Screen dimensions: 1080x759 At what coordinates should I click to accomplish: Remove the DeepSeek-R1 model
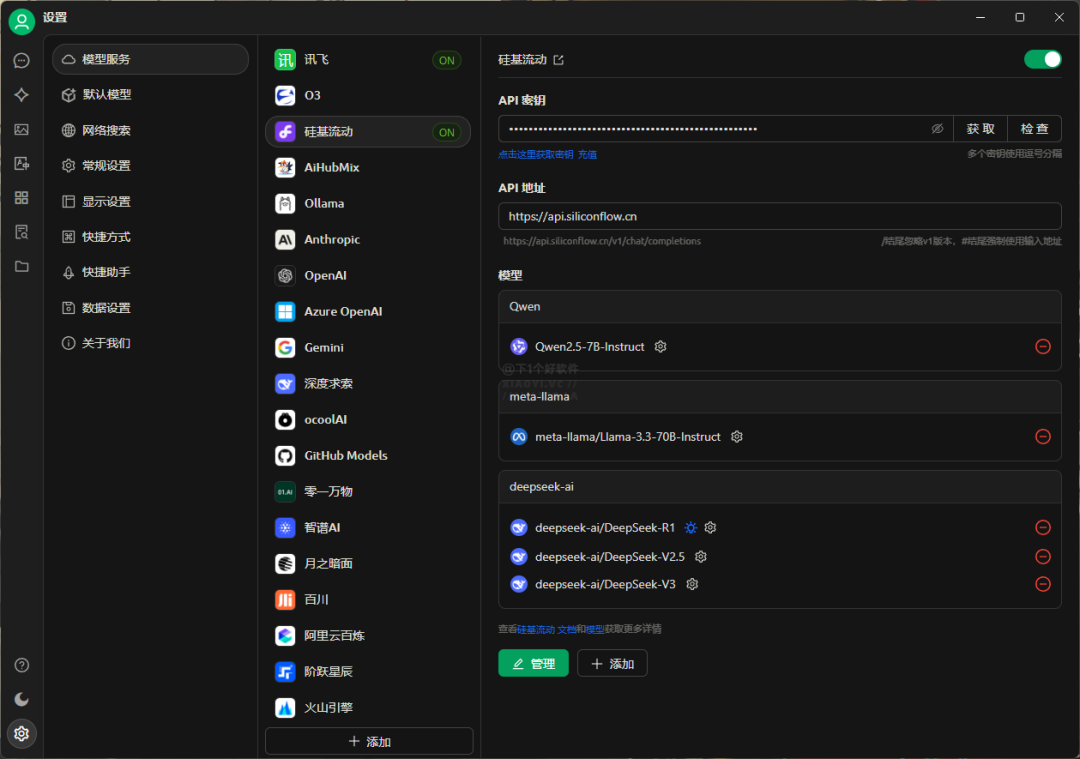[x=1043, y=528]
